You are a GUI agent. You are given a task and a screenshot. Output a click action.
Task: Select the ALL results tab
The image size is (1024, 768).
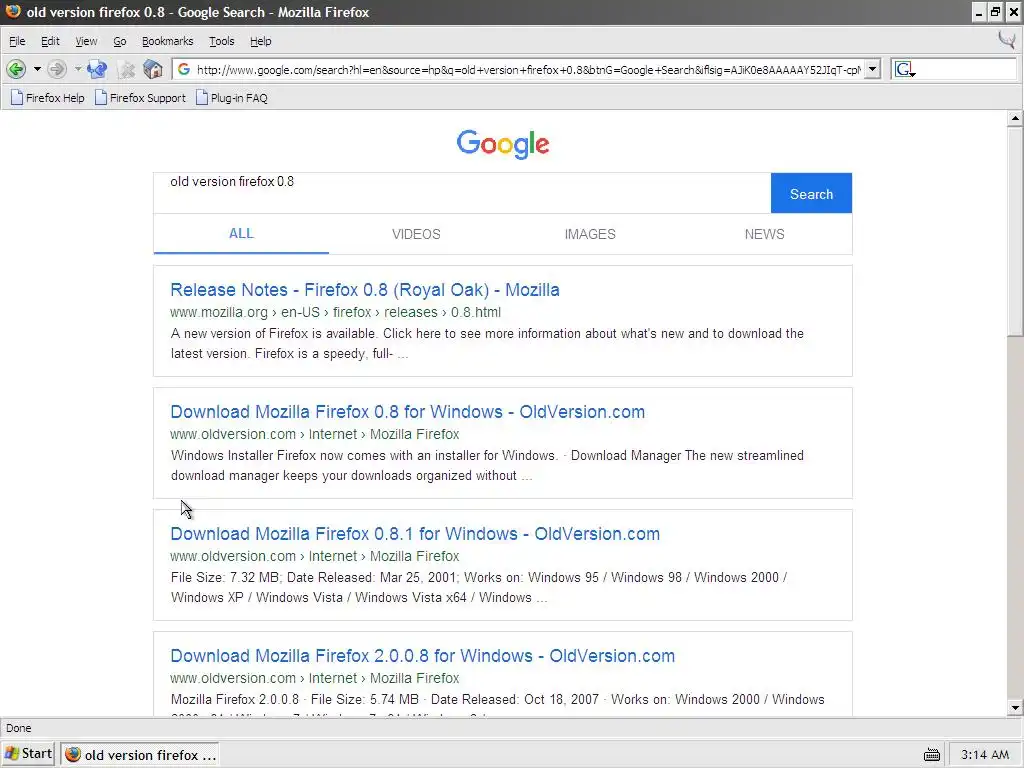point(241,234)
